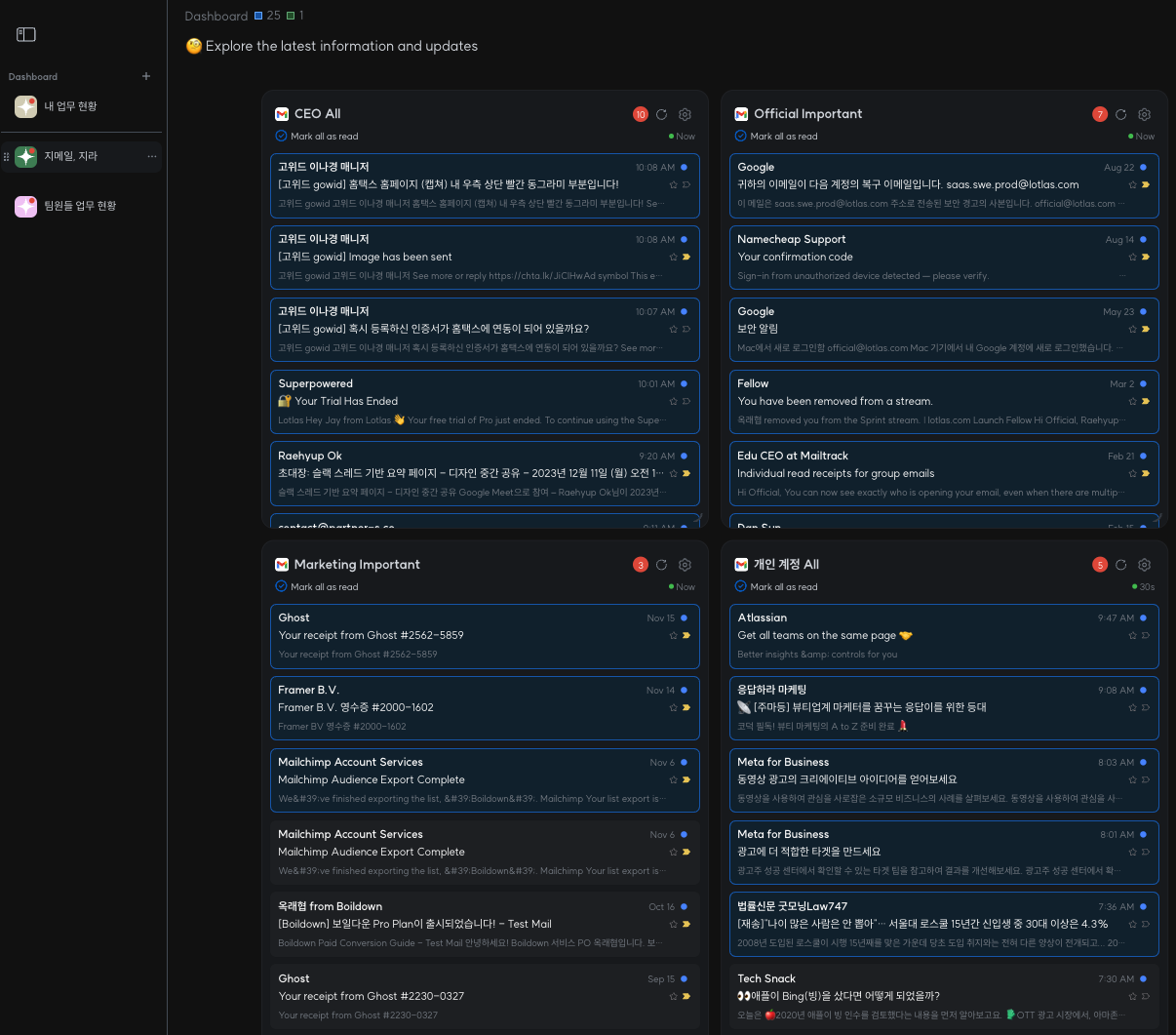This screenshot has width=1176, height=1035.
Task: Toggle unread dot on Atlassian email
Action: [1143, 617]
